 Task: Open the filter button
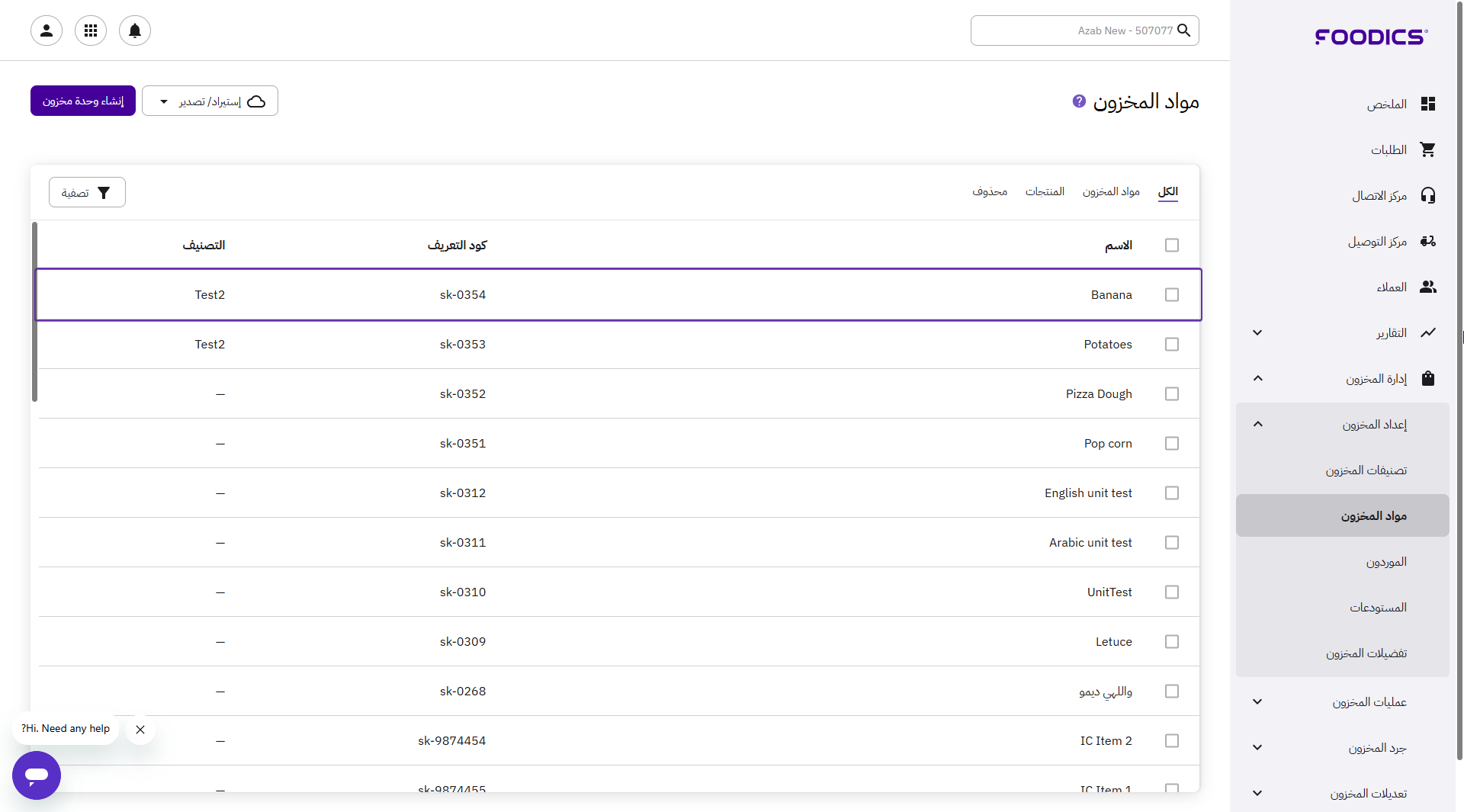click(x=87, y=192)
